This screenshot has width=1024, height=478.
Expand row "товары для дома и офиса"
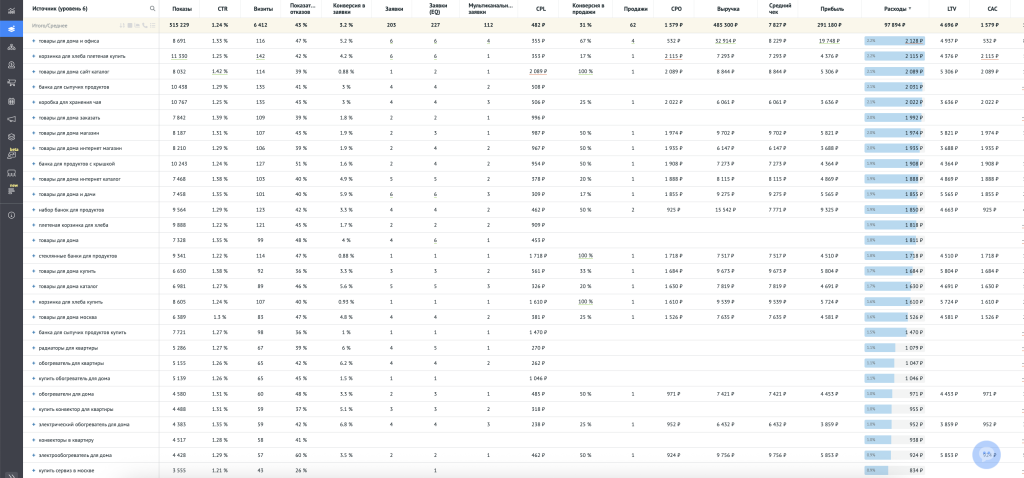coord(34,41)
